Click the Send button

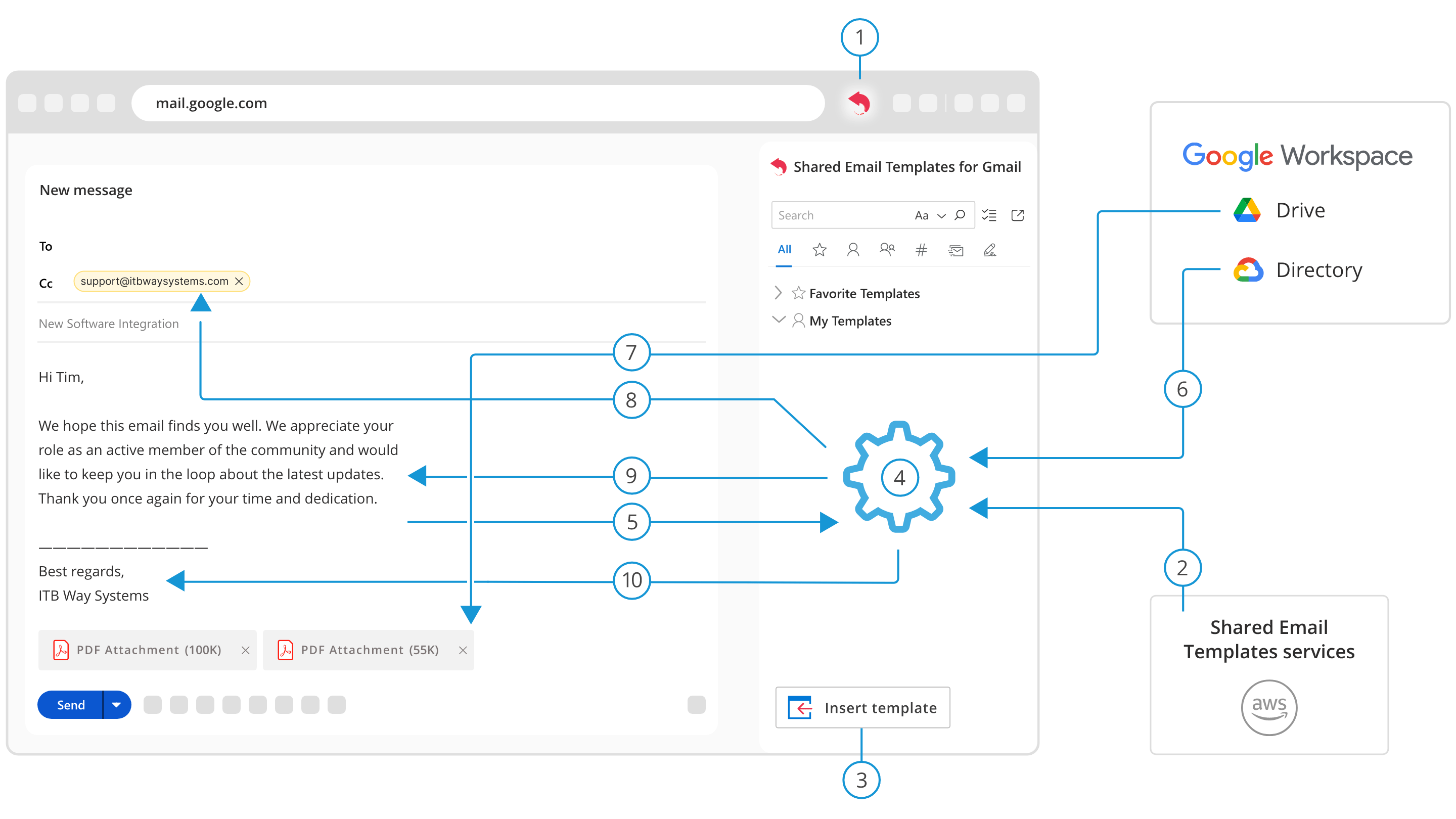coord(70,705)
